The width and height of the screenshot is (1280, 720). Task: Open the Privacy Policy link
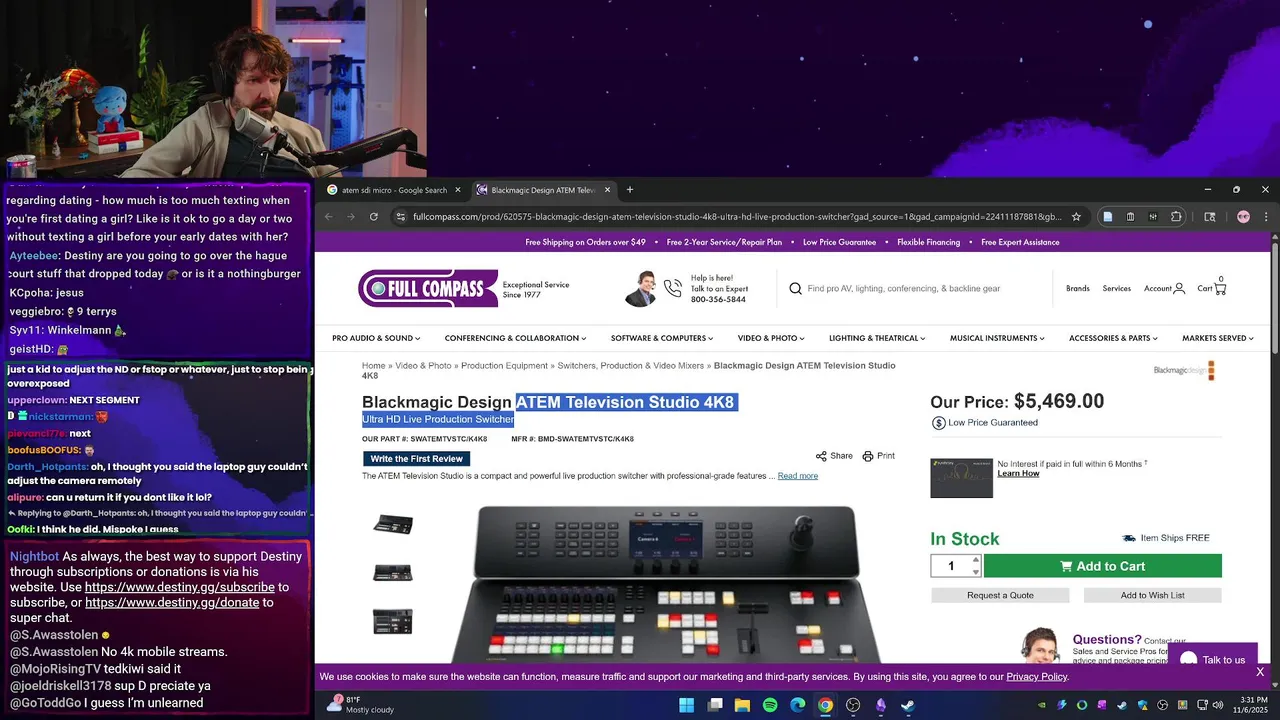click(x=1037, y=677)
